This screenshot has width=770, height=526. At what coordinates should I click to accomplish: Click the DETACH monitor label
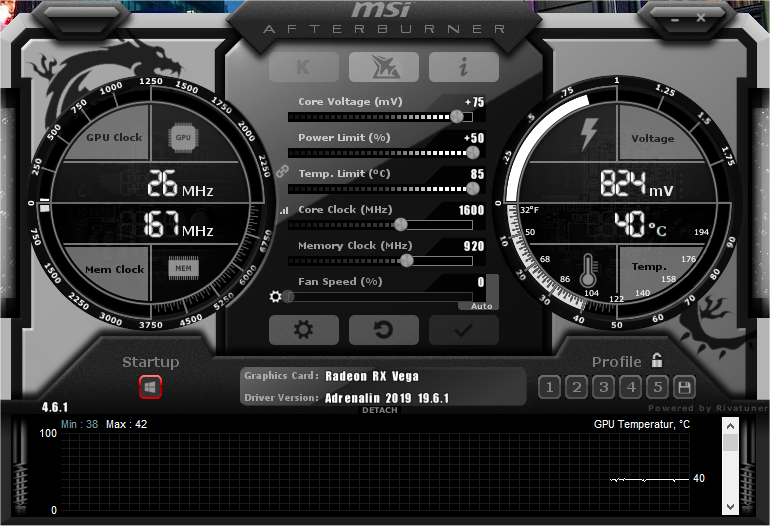point(380,410)
